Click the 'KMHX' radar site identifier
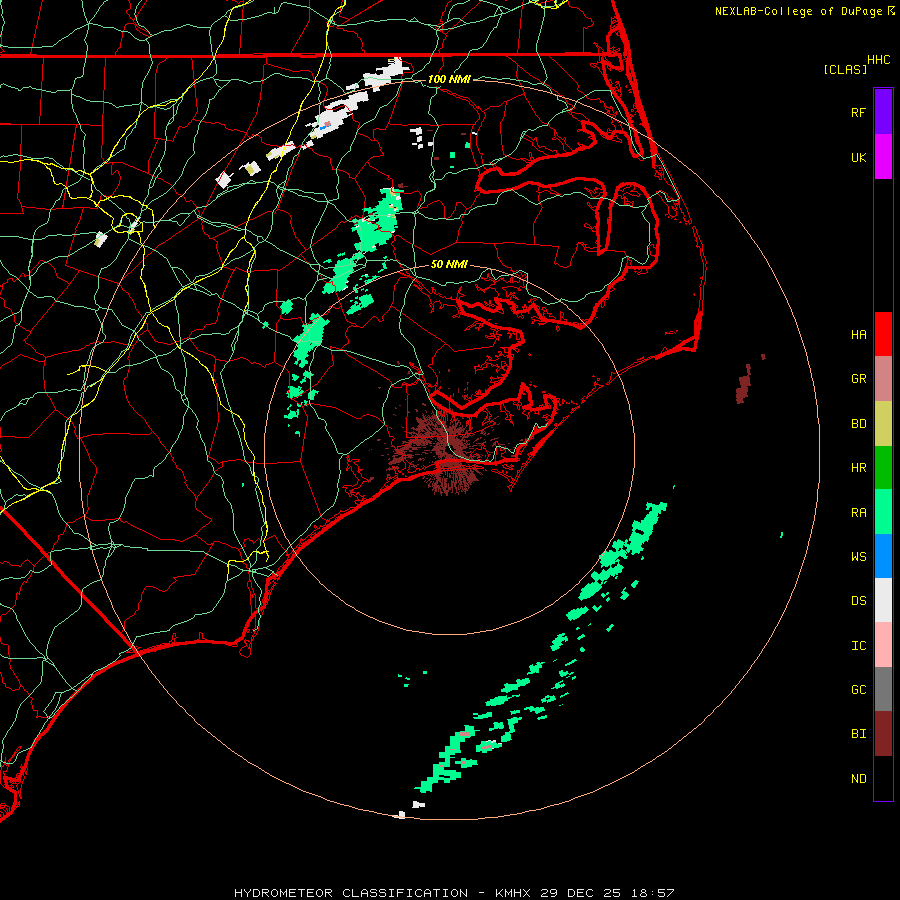 tap(513, 893)
